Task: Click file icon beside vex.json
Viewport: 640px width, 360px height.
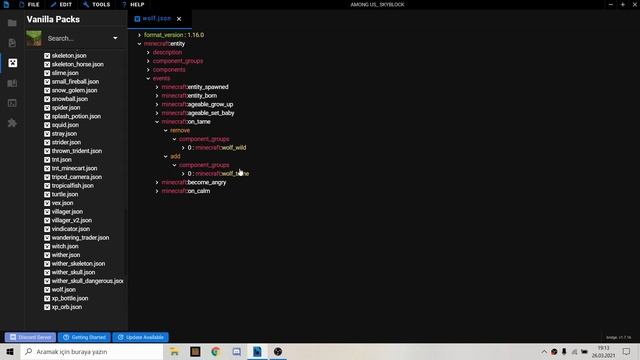Action: (47, 203)
